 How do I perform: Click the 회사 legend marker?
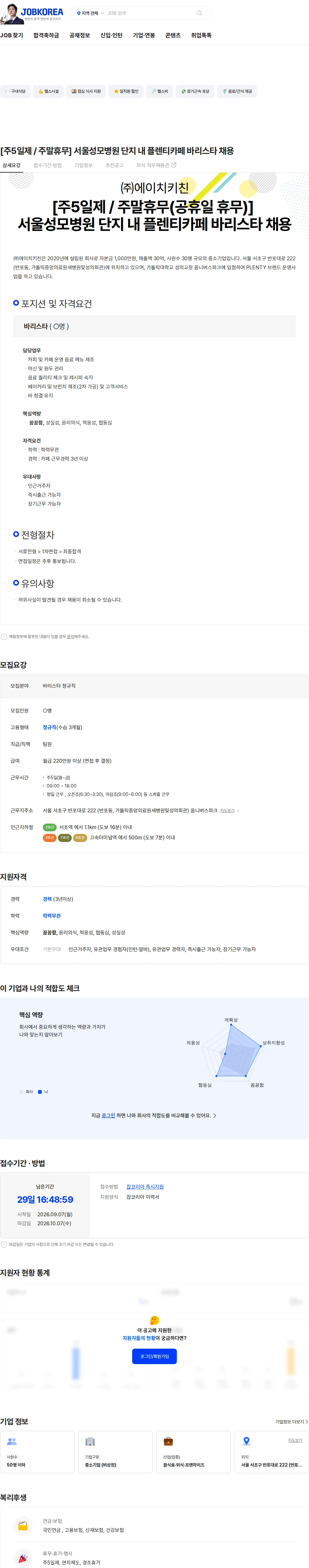(21, 1092)
